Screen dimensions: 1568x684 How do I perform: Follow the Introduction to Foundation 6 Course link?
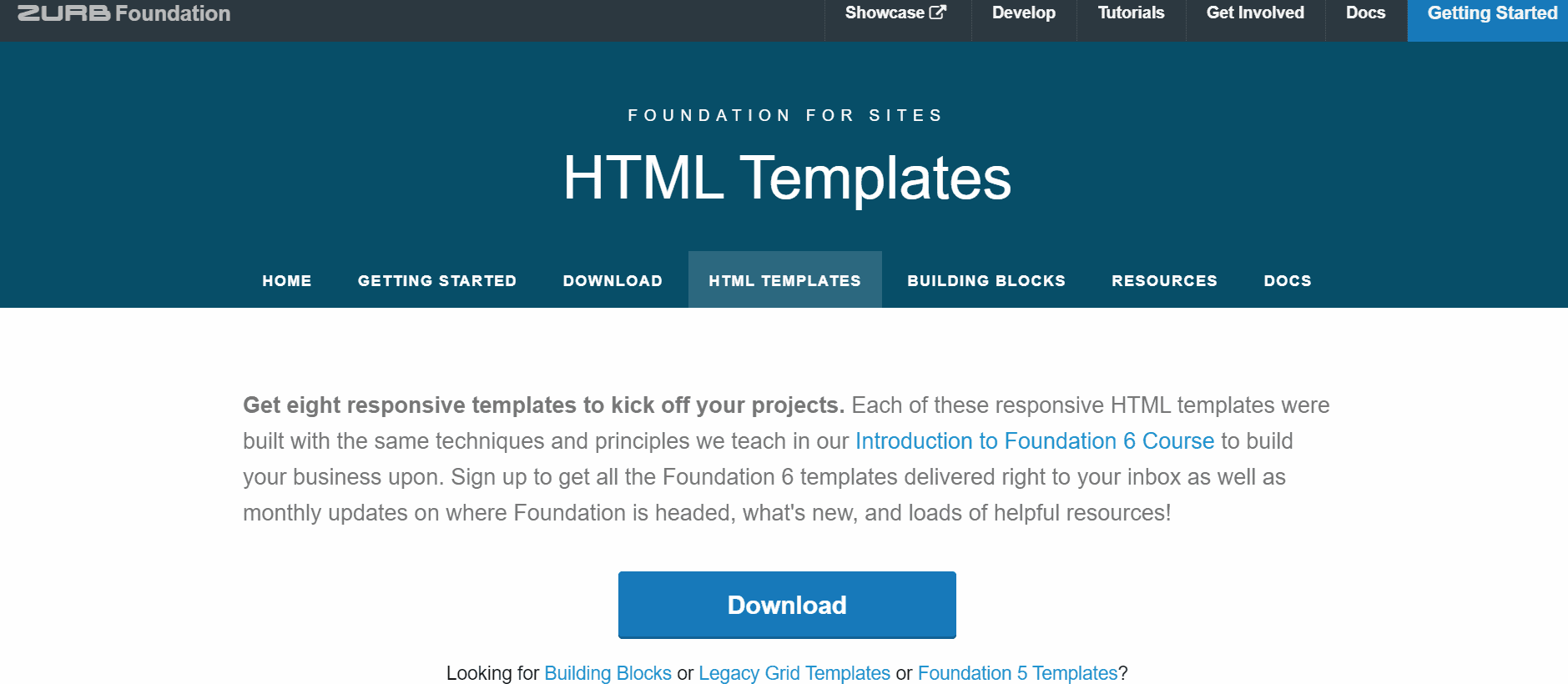1035,440
